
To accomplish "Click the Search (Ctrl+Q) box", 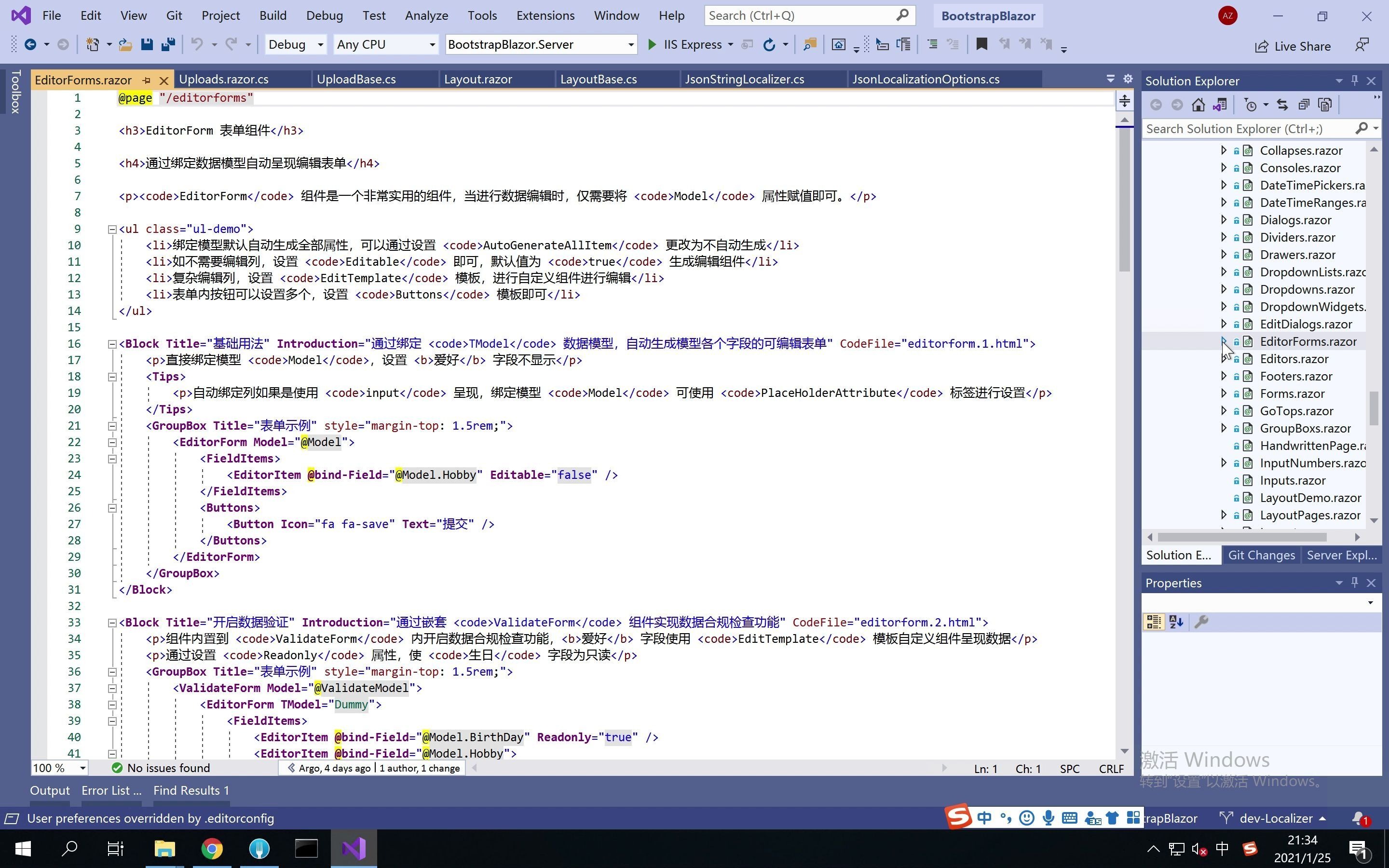I will 809,15.
